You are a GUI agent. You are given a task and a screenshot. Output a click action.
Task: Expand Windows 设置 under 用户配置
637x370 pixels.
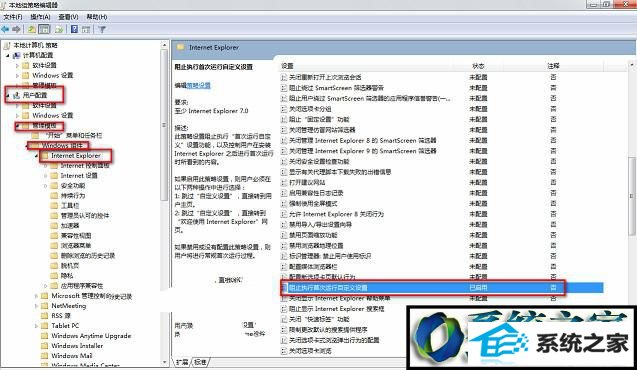point(17,115)
